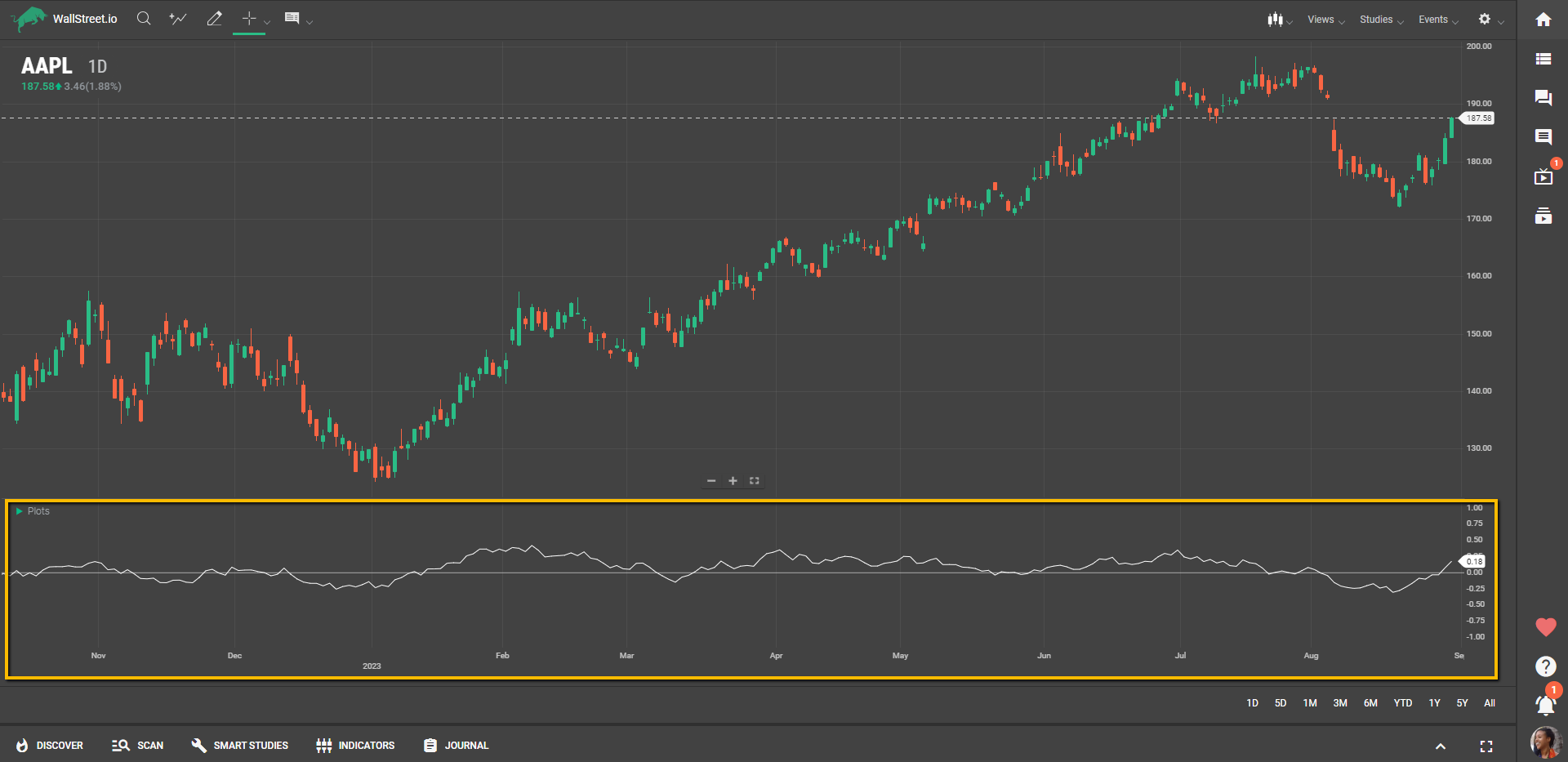Image resolution: width=1568 pixels, height=762 pixels.
Task: Switch to the Journal tab
Action: [x=456, y=746]
